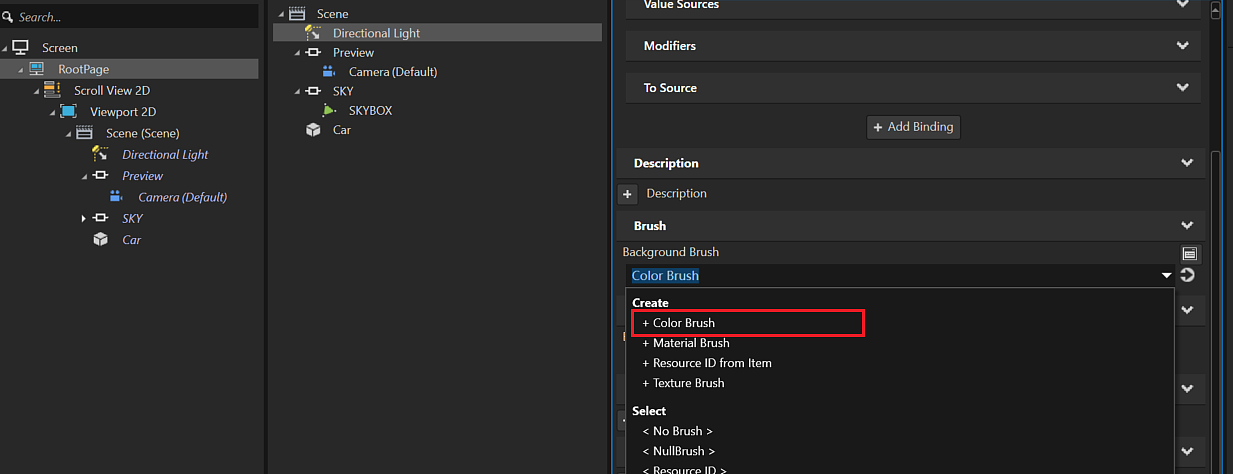Click the Viewport 2D icon

[68, 112]
